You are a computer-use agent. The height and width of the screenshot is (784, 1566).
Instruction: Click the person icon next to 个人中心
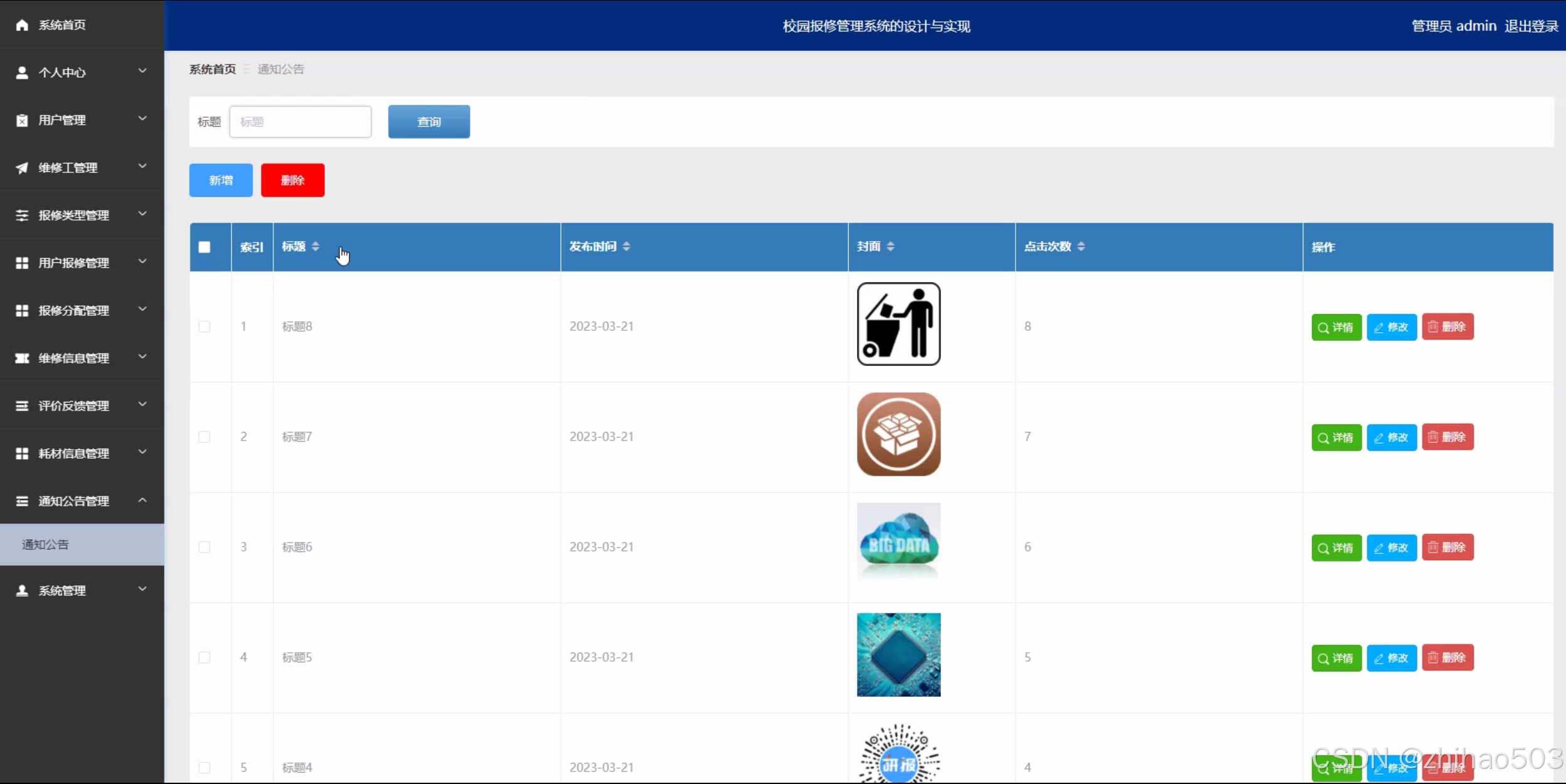22,73
